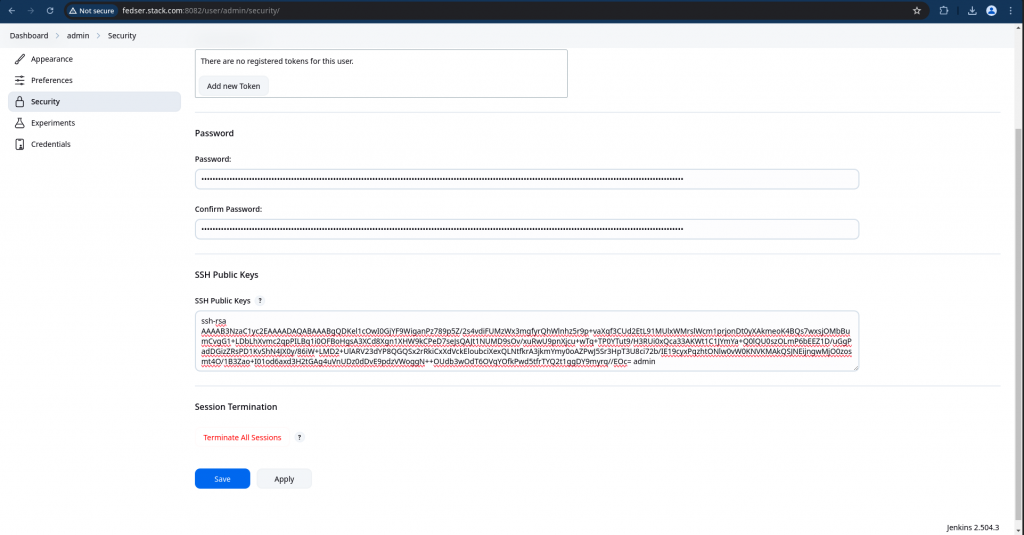Open the browser three-dot menu
Viewport: 1024px width, 535px height.
1012,11
